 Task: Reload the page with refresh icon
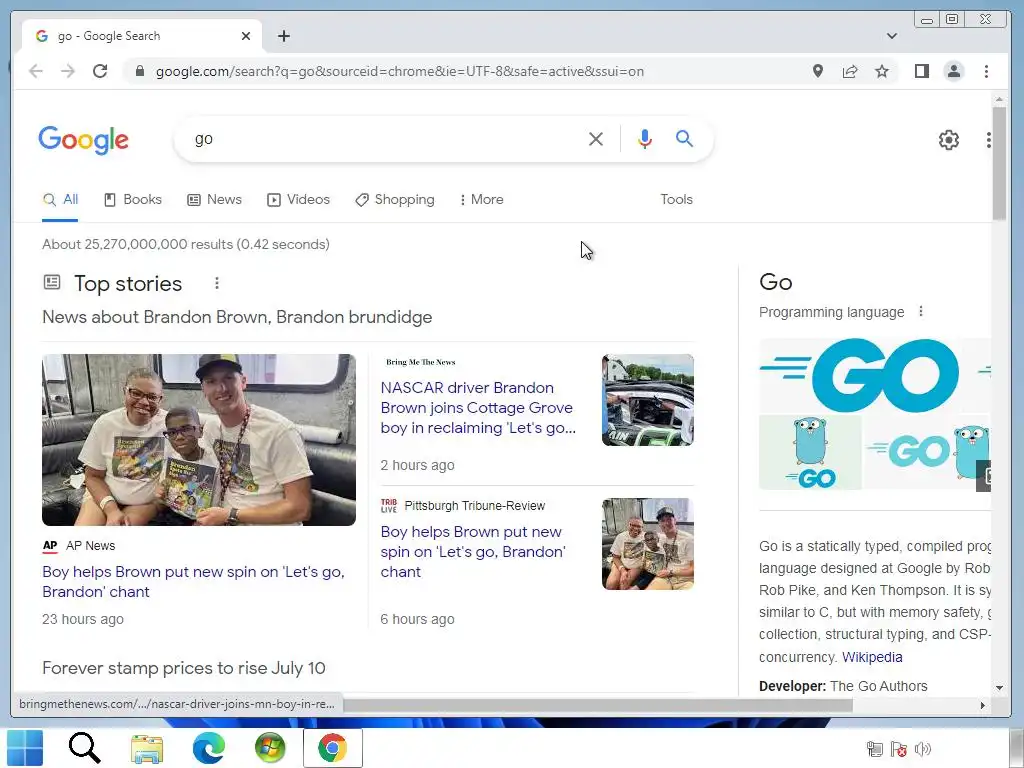pos(100,71)
